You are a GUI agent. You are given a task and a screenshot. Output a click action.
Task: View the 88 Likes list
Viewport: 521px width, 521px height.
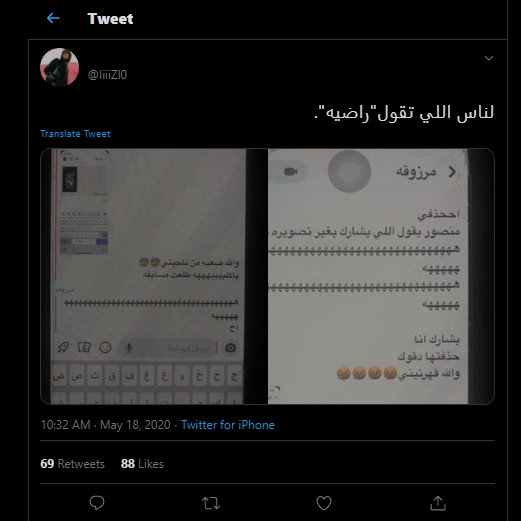pyautogui.click(x=142, y=464)
